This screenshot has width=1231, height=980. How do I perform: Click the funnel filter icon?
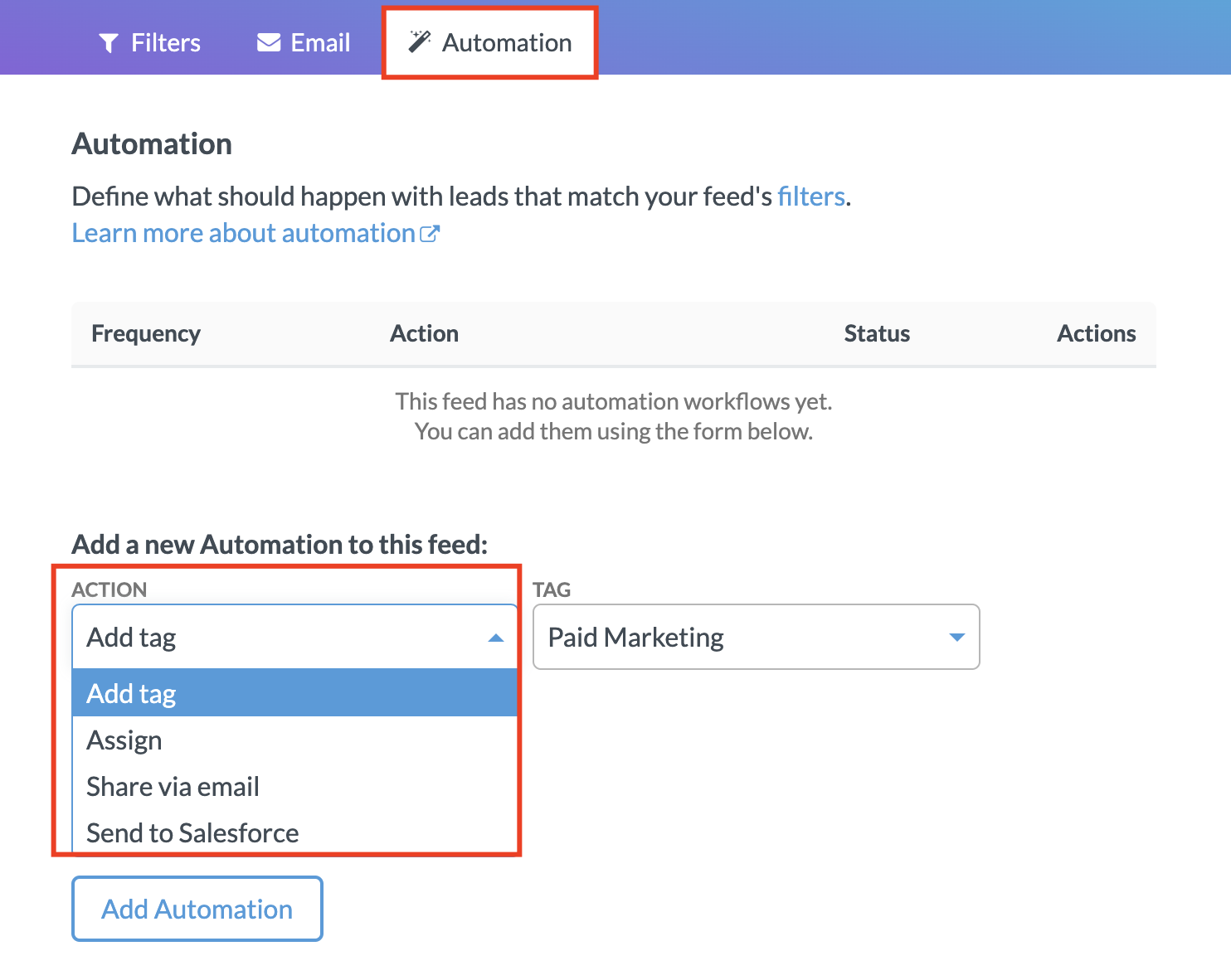pos(109,42)
